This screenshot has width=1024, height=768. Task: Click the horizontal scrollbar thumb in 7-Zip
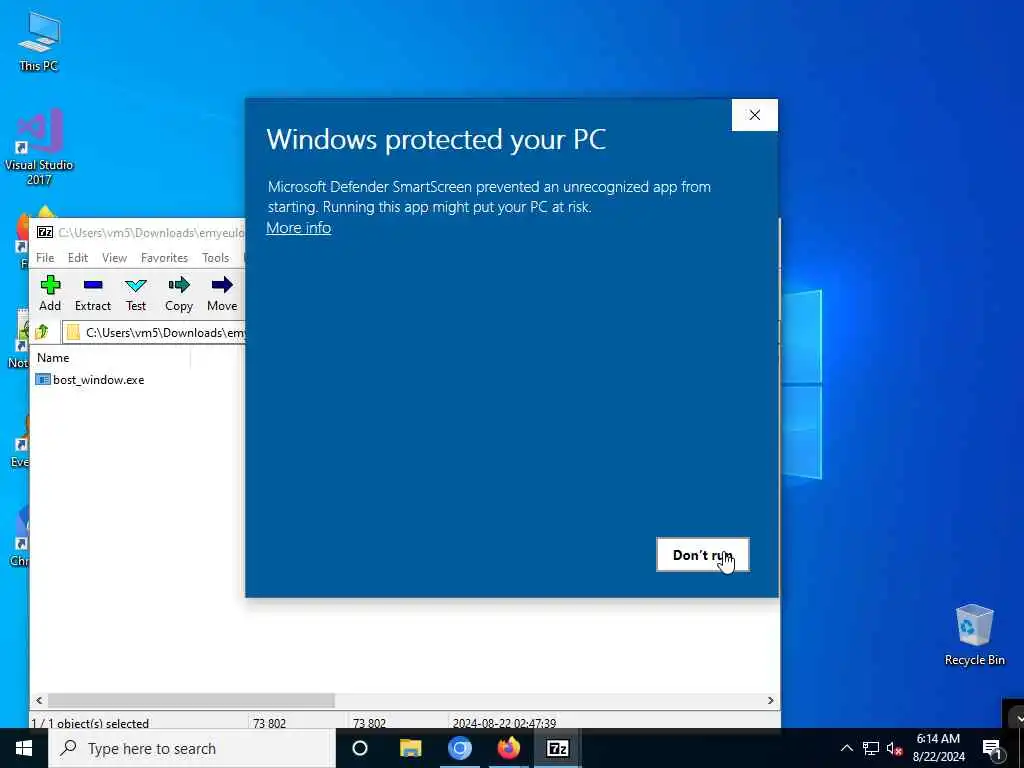(191, 700)
